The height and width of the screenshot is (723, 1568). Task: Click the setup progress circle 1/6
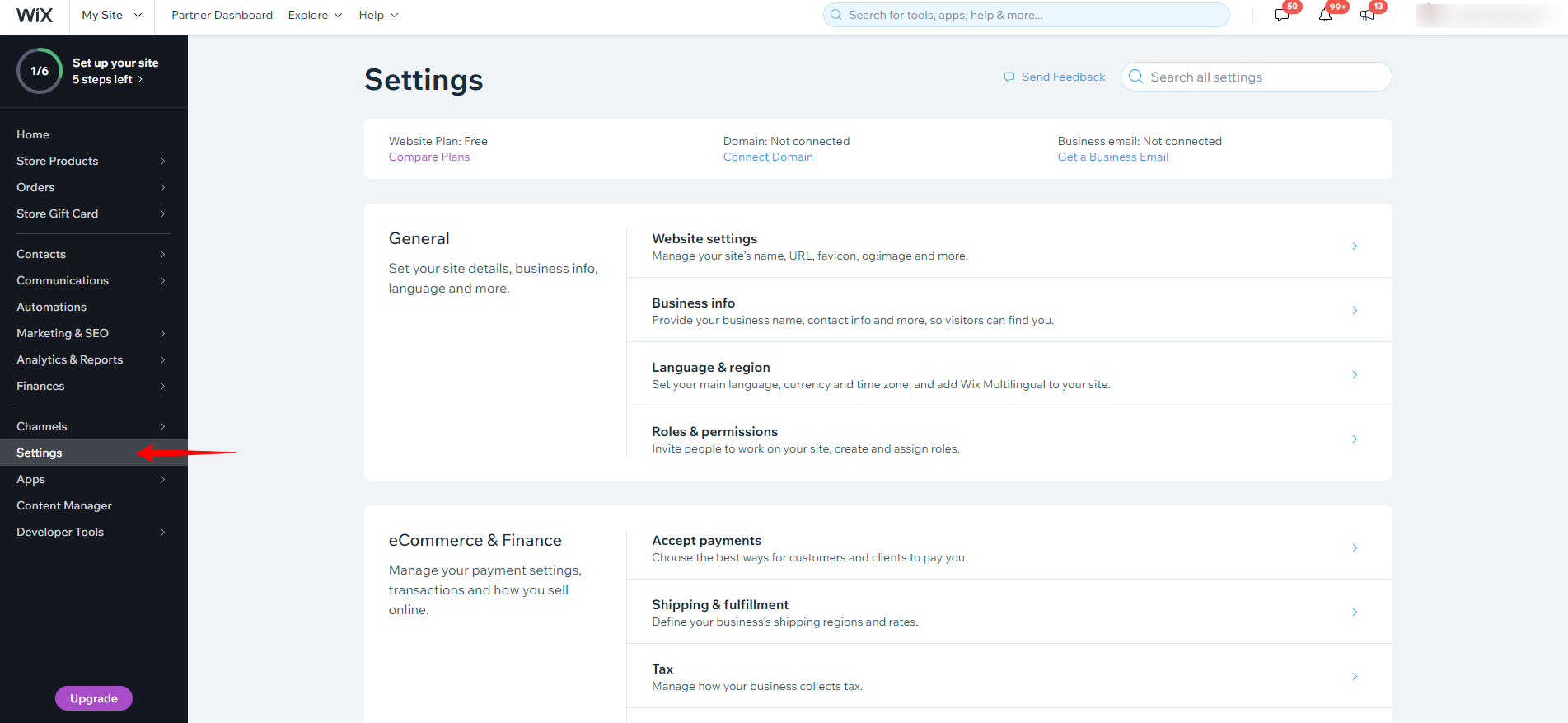point(40,71)
